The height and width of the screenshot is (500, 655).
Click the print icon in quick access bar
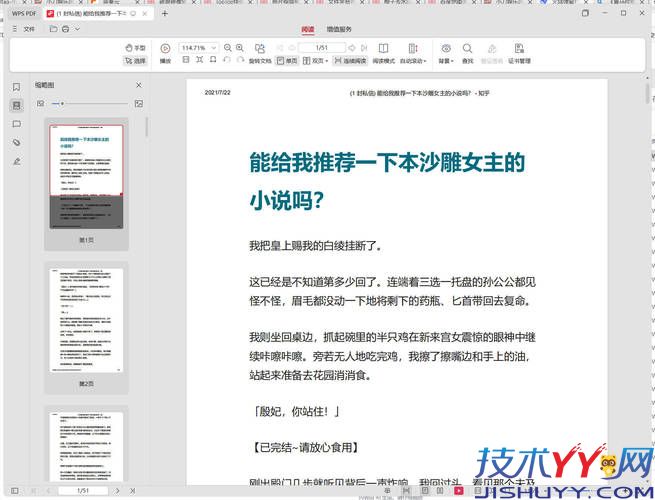66,29
